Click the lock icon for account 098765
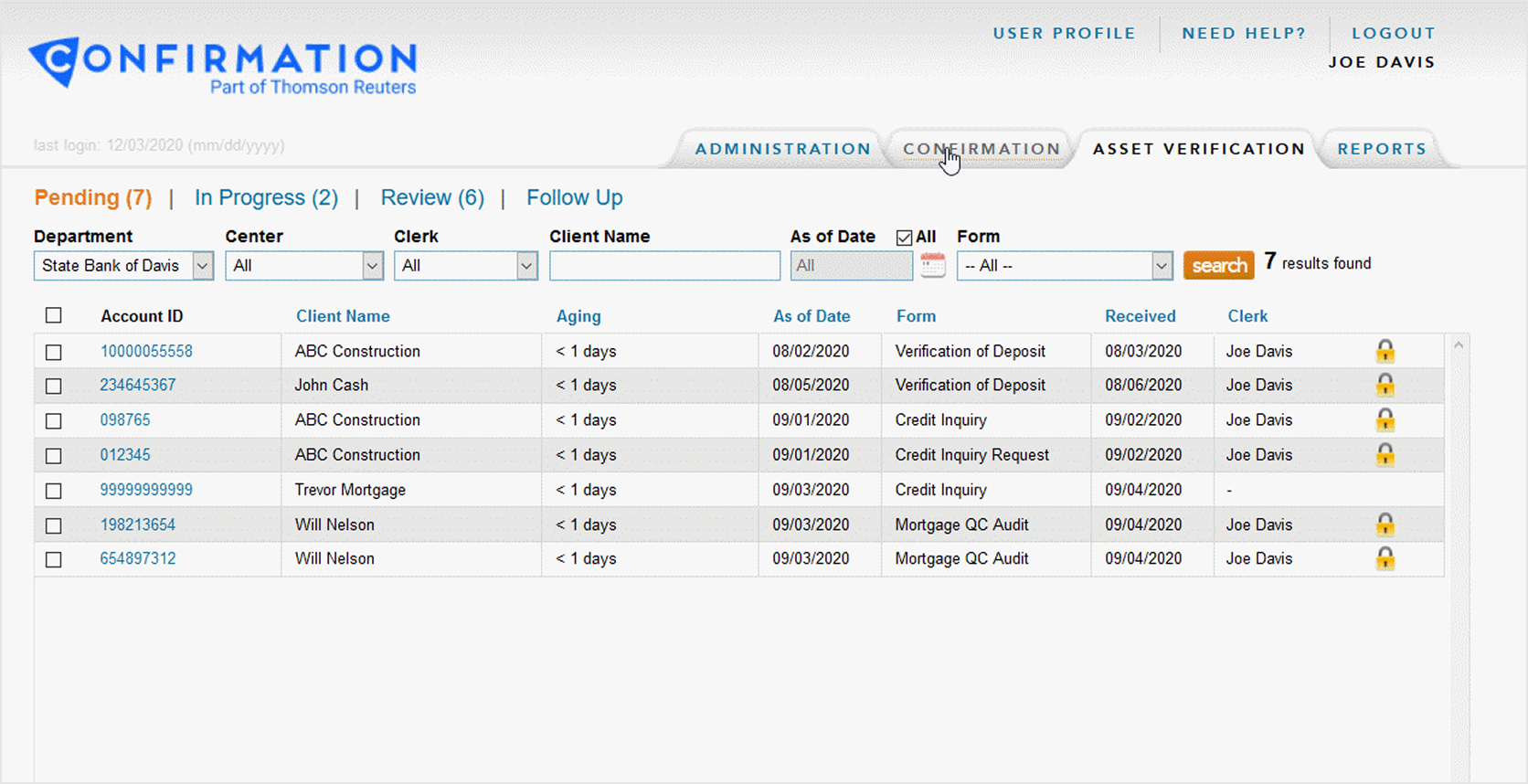Image resolution: width=1528 pixels, height=784 pixels. pos(1385,419)
